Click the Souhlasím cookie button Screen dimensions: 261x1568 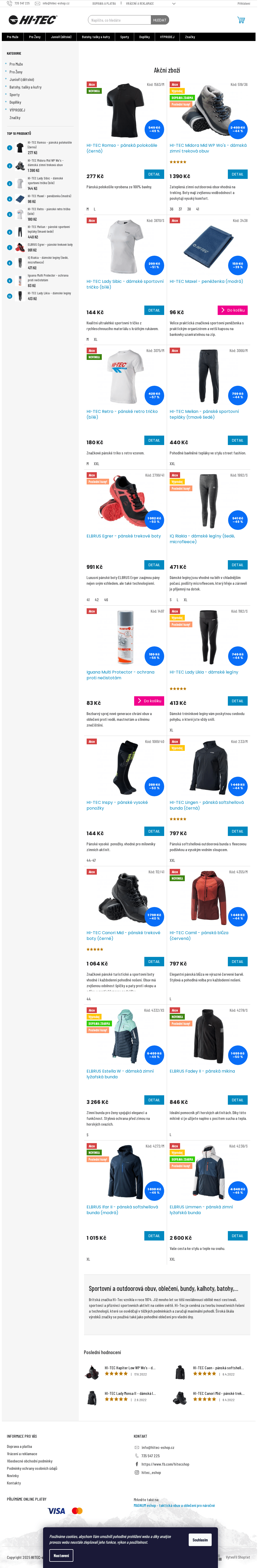pyautogui.click(x=200, y=1539)
